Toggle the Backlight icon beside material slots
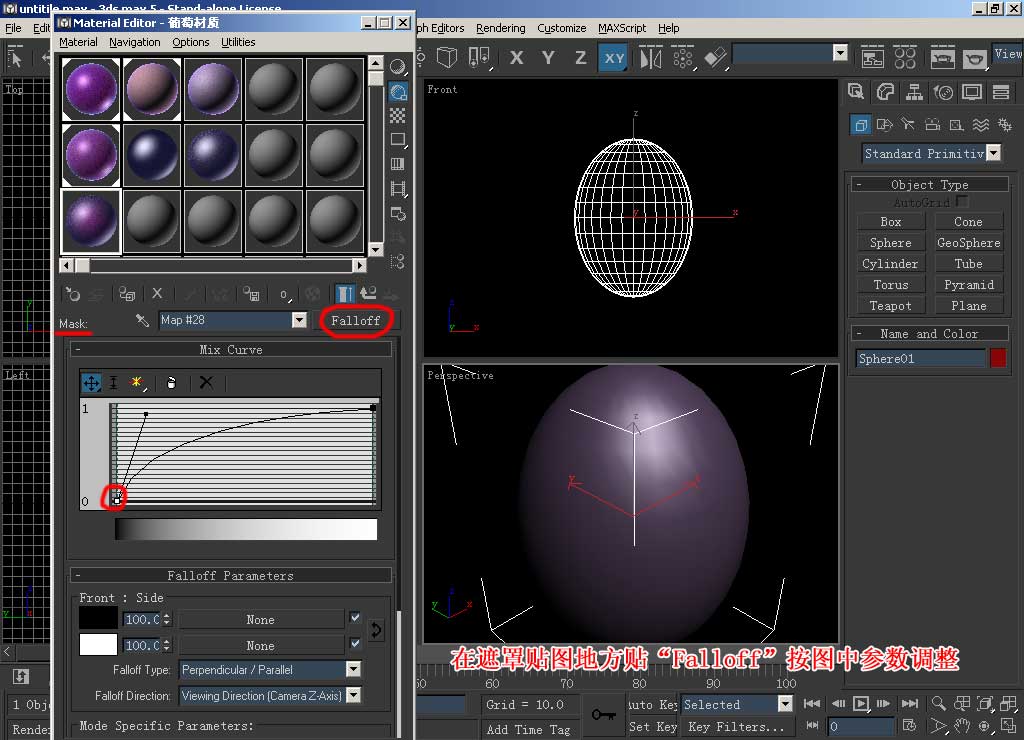This screenshot has width=1024, height=740. tap(398, 91)
